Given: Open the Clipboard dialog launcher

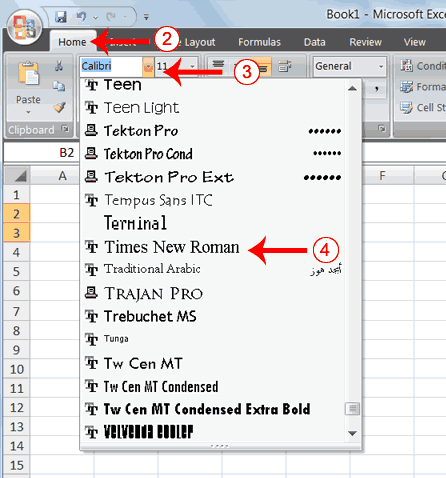Looking at the screenshot, I should click(x=66, y=128).
